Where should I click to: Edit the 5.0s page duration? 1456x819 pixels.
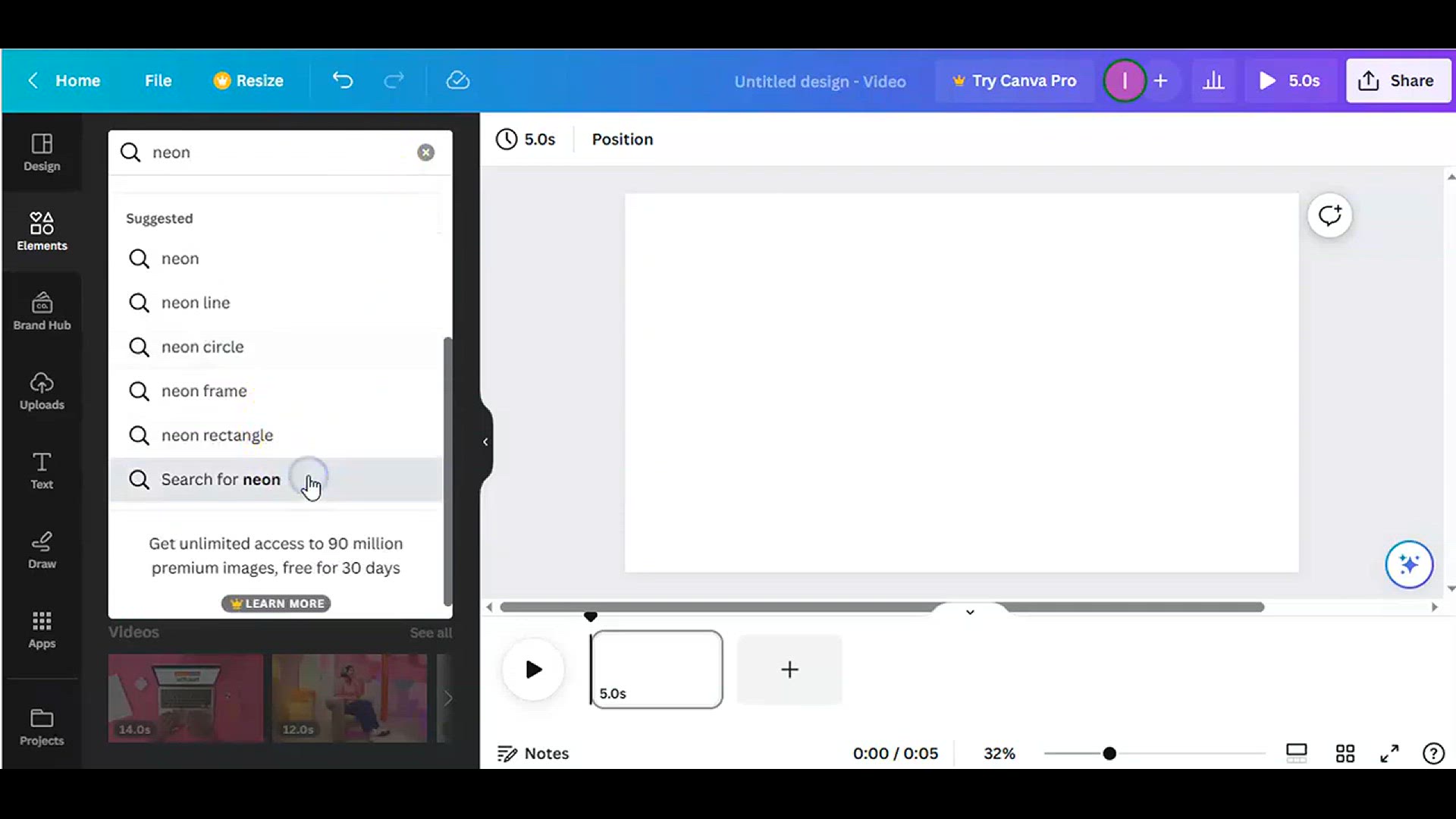(x=526, y=140)
